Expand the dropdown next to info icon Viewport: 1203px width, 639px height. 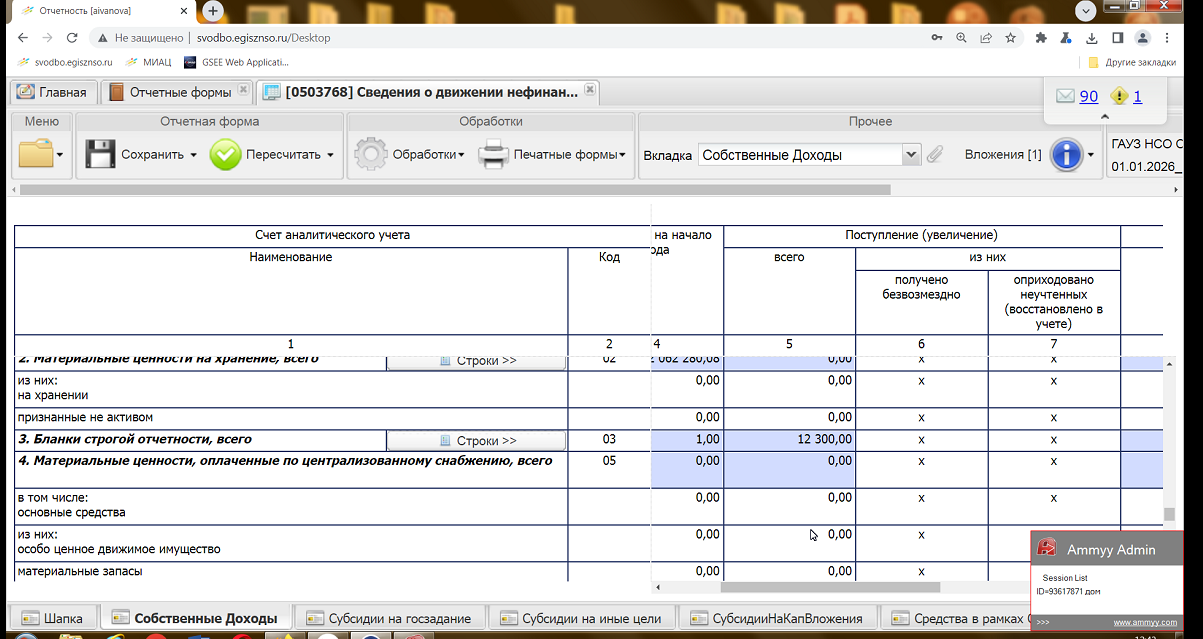pyautogui.click(x=1091, y=155)
